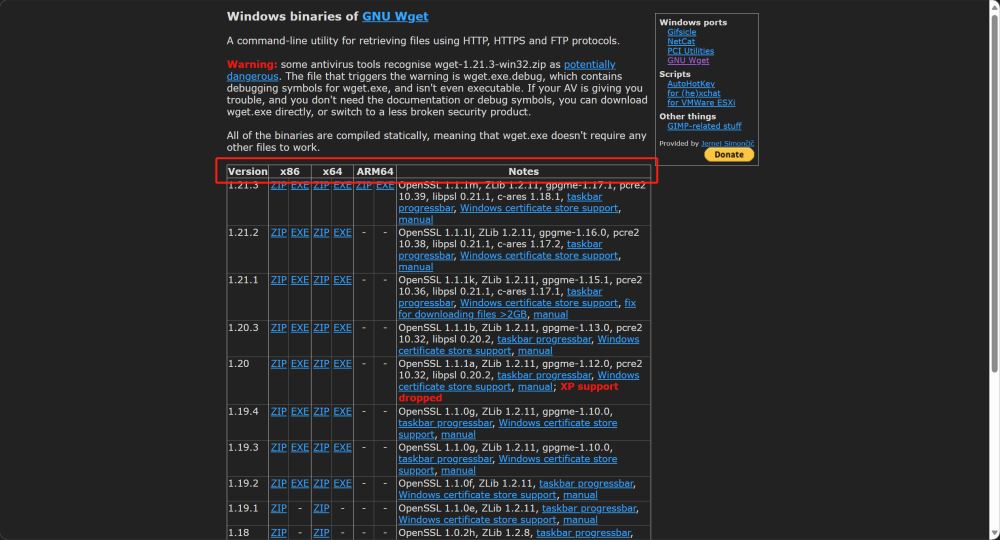Open GIMP-related stuff link
The width and height of the screenshot is (1000, 540).
(704, 126)
